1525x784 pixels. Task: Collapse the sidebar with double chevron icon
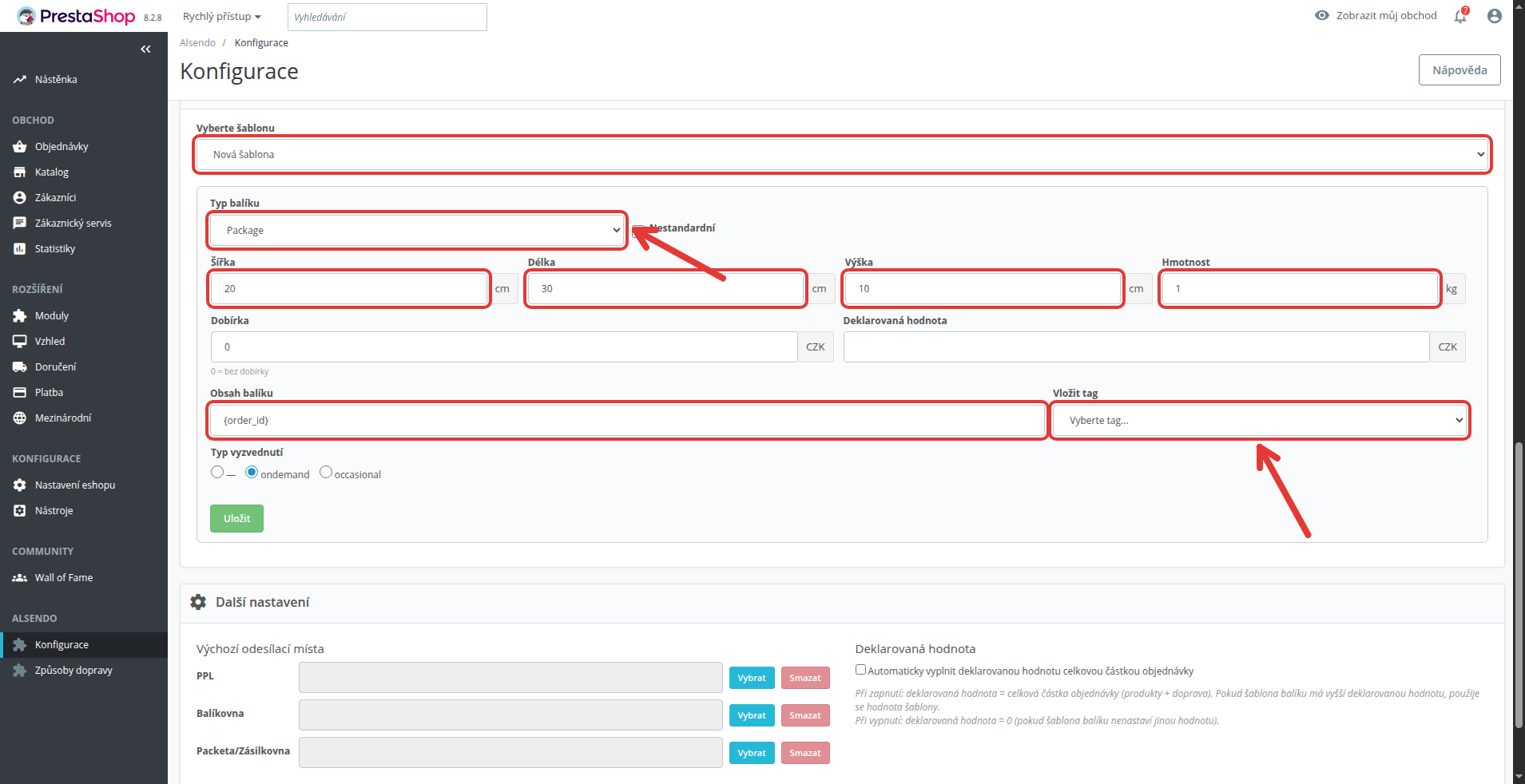tap(145, 49)
